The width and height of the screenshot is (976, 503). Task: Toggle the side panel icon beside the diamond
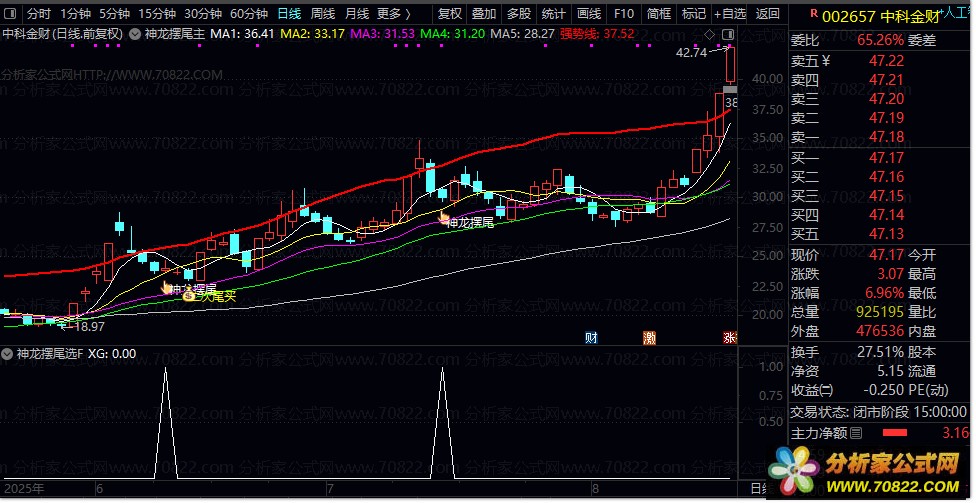pyautogui.click(x=728, y=34)
